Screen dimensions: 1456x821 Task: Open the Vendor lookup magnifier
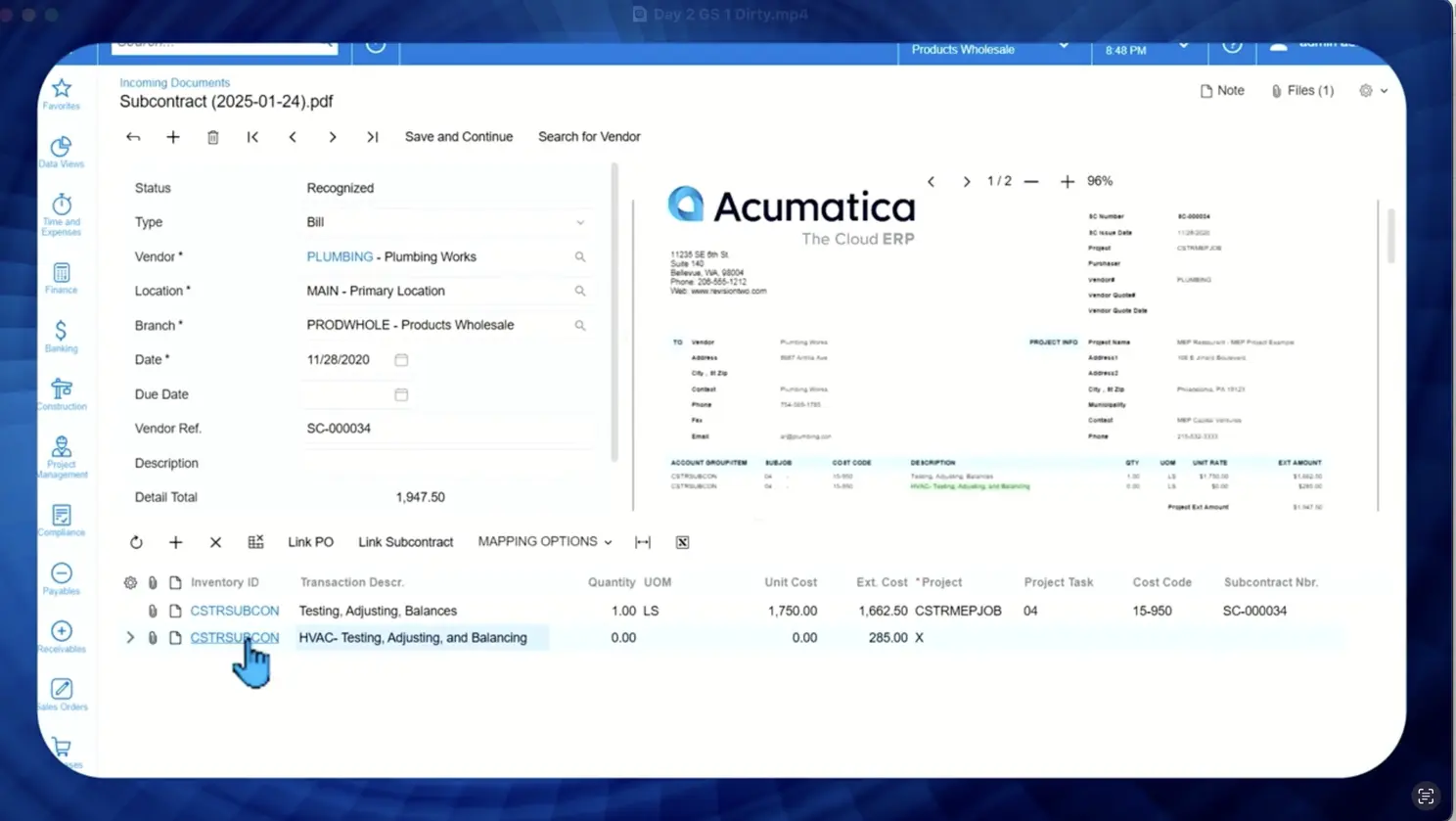[x=580, y=256]
